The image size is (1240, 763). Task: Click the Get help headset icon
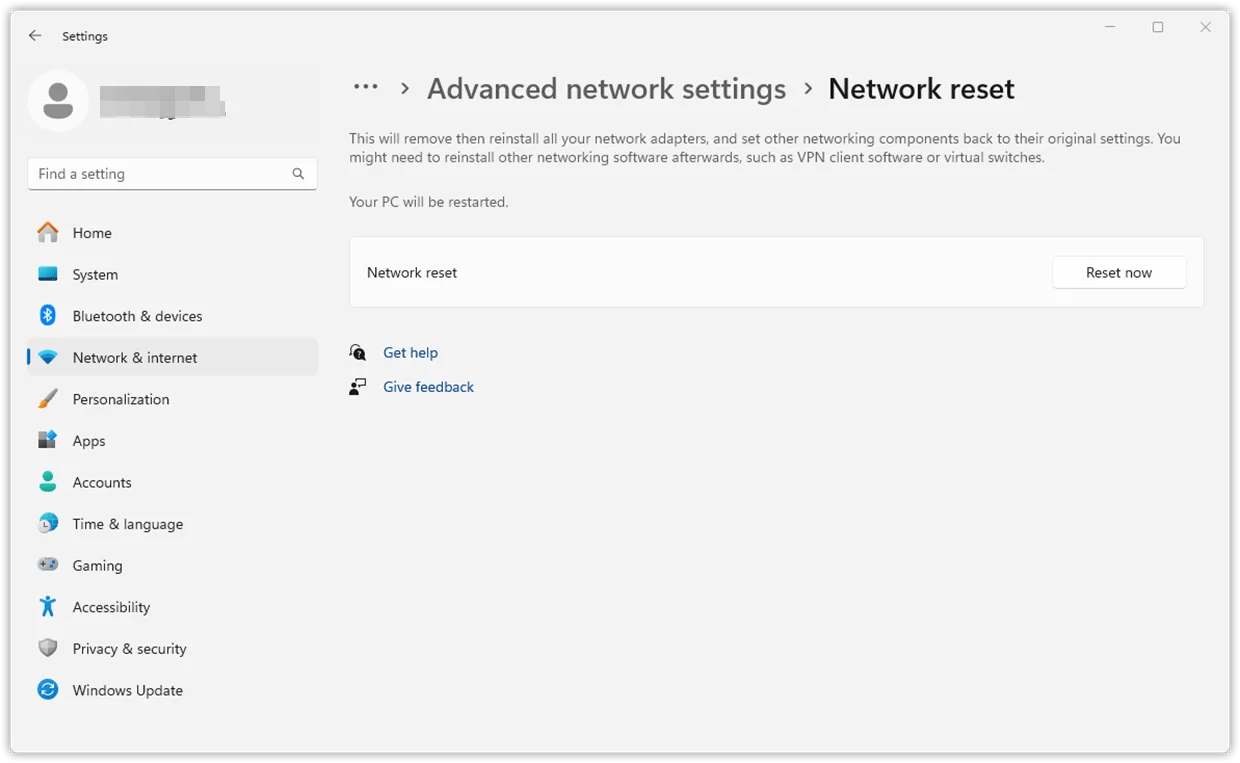pos(358,352)
